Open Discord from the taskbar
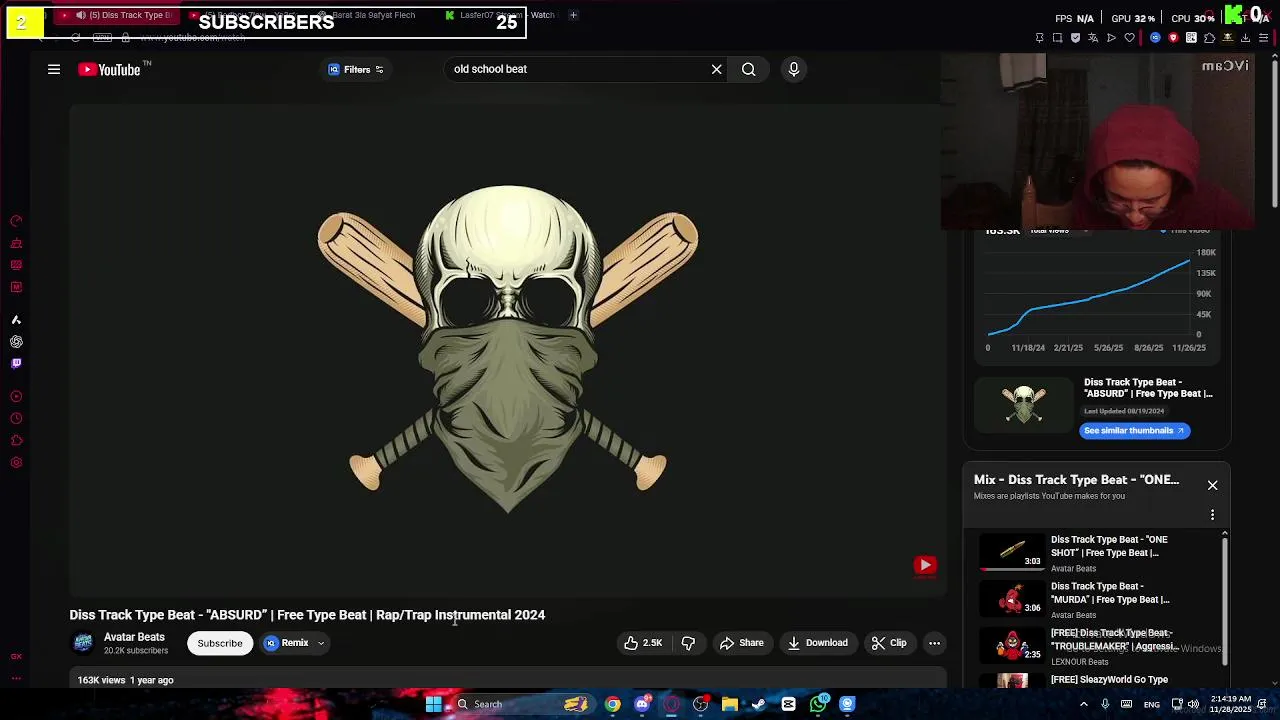 (x=642, y=704)
